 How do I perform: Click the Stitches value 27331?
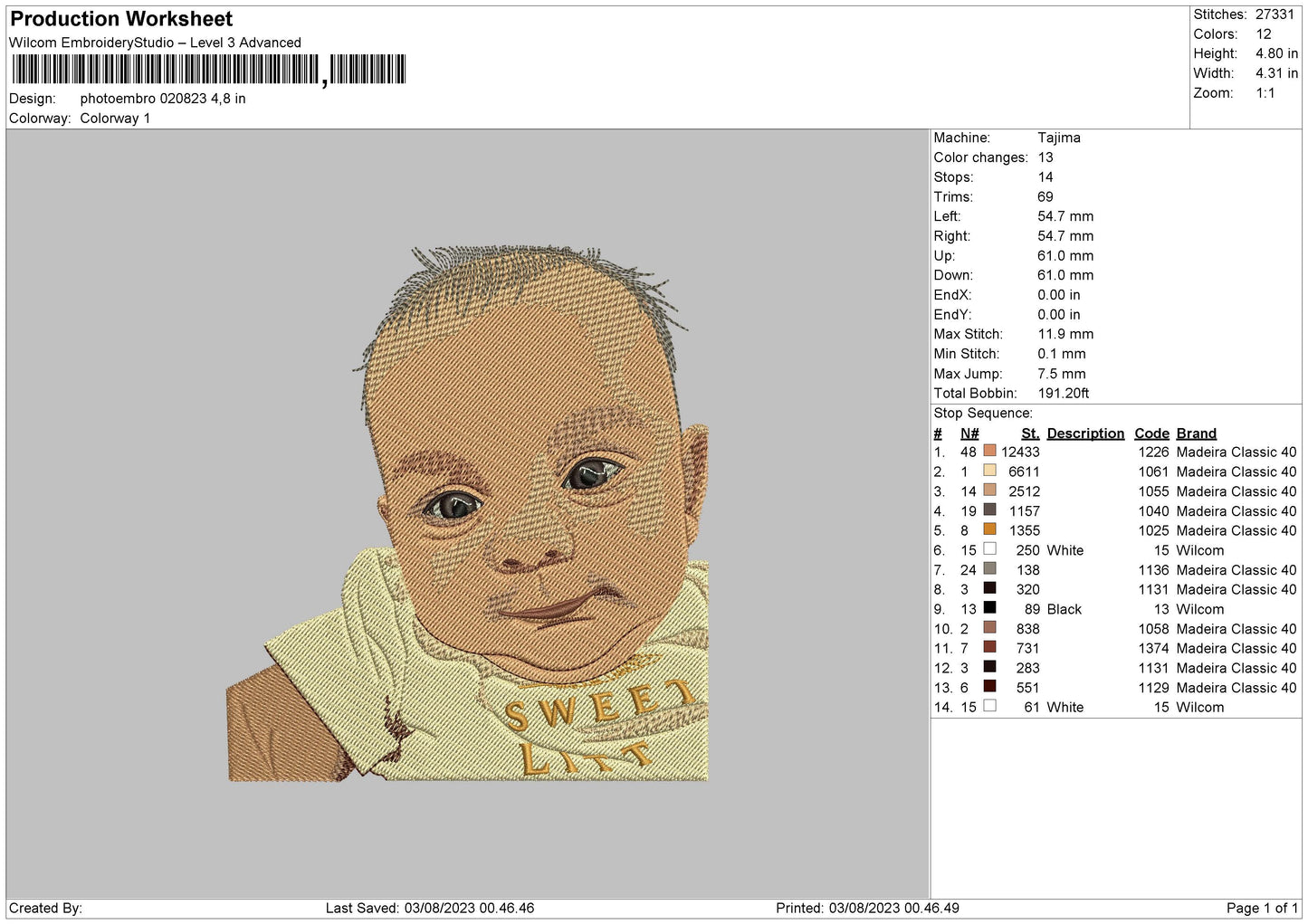pos(1275,14)
